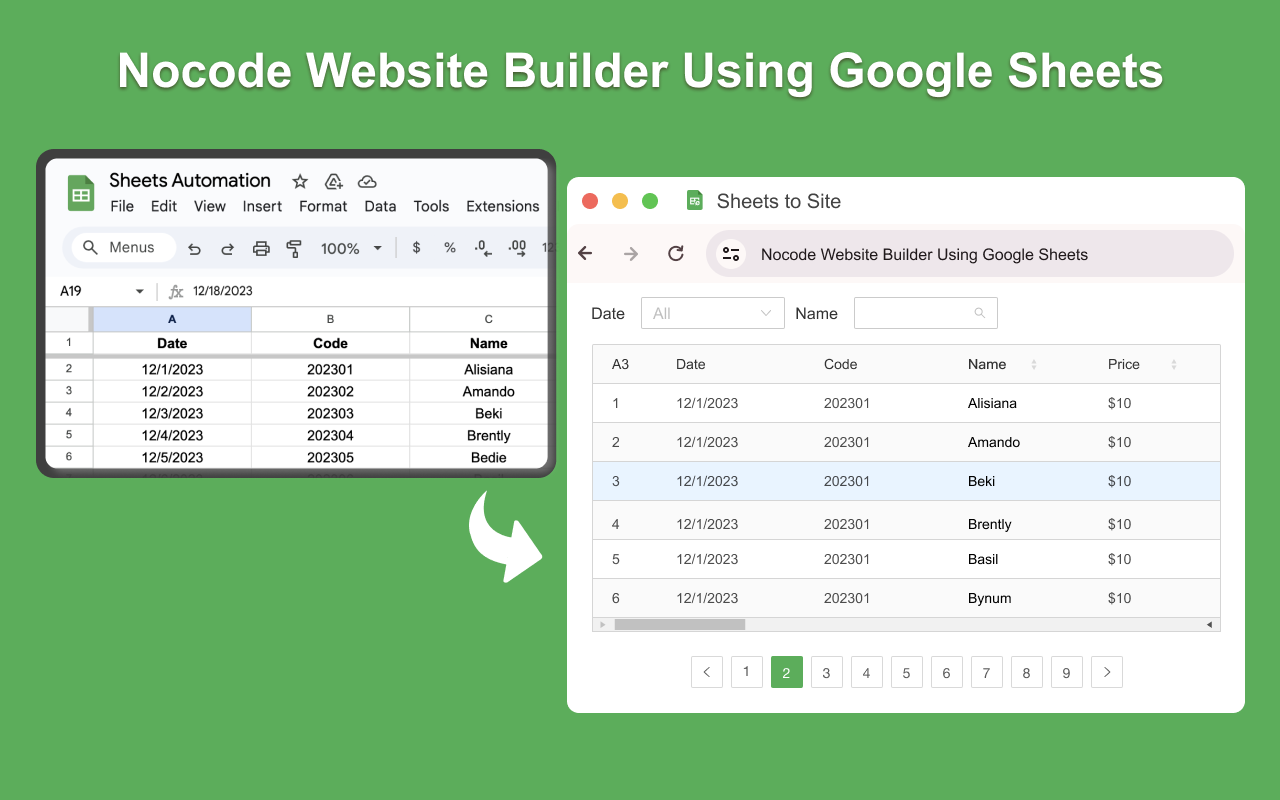1280x800 pixels.
Task: Click the Menus search box
Action: pyautogui.click(x=125, y=248)
